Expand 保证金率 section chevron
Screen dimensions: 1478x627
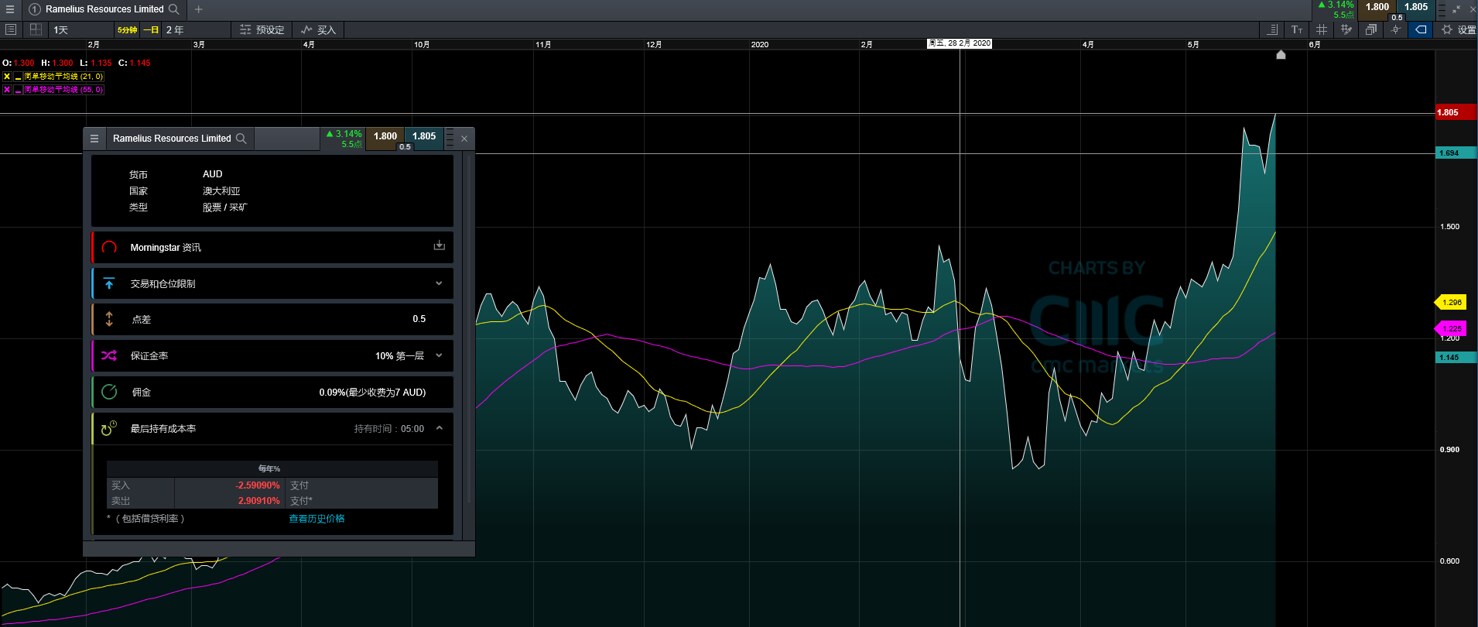pyautogui.click(x=439, y=355)
